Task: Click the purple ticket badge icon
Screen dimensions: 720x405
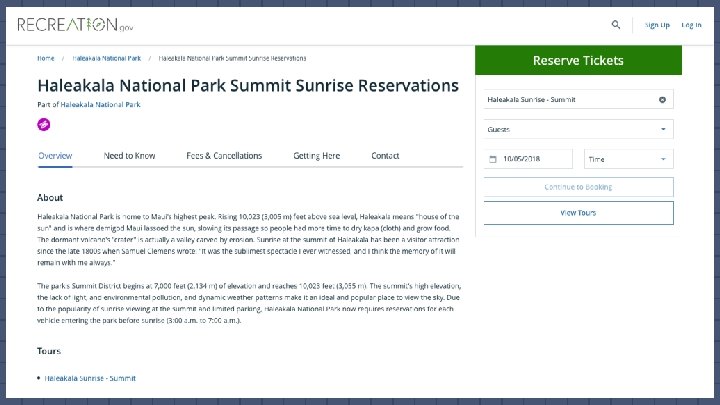Action: [44, 124]
